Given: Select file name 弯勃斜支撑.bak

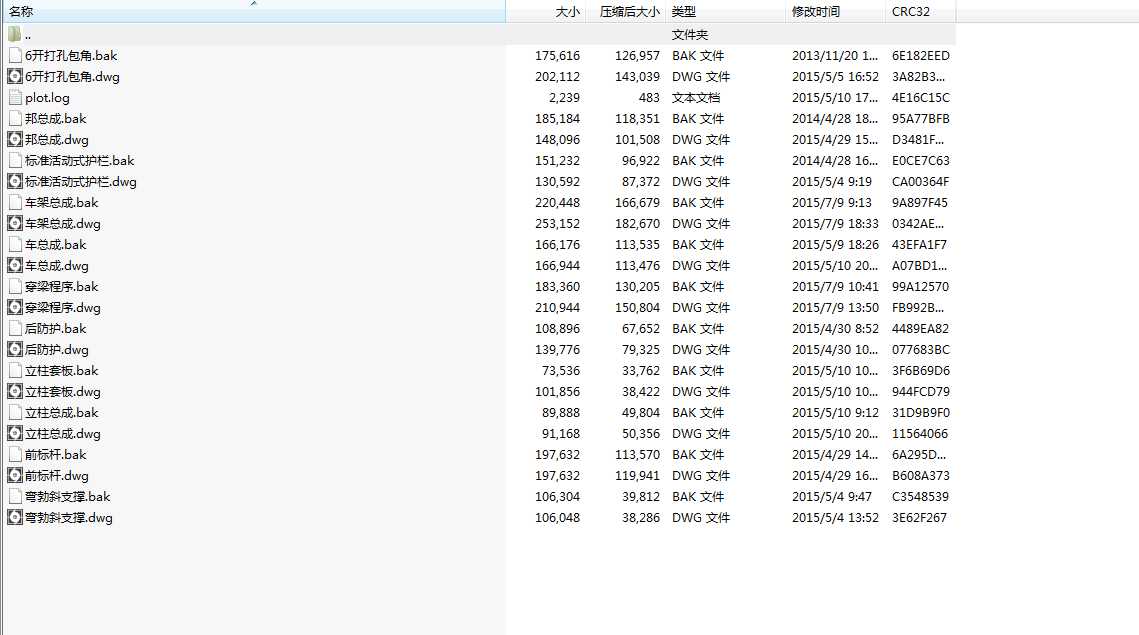Looking at the screenshot, I should (68, 498).
